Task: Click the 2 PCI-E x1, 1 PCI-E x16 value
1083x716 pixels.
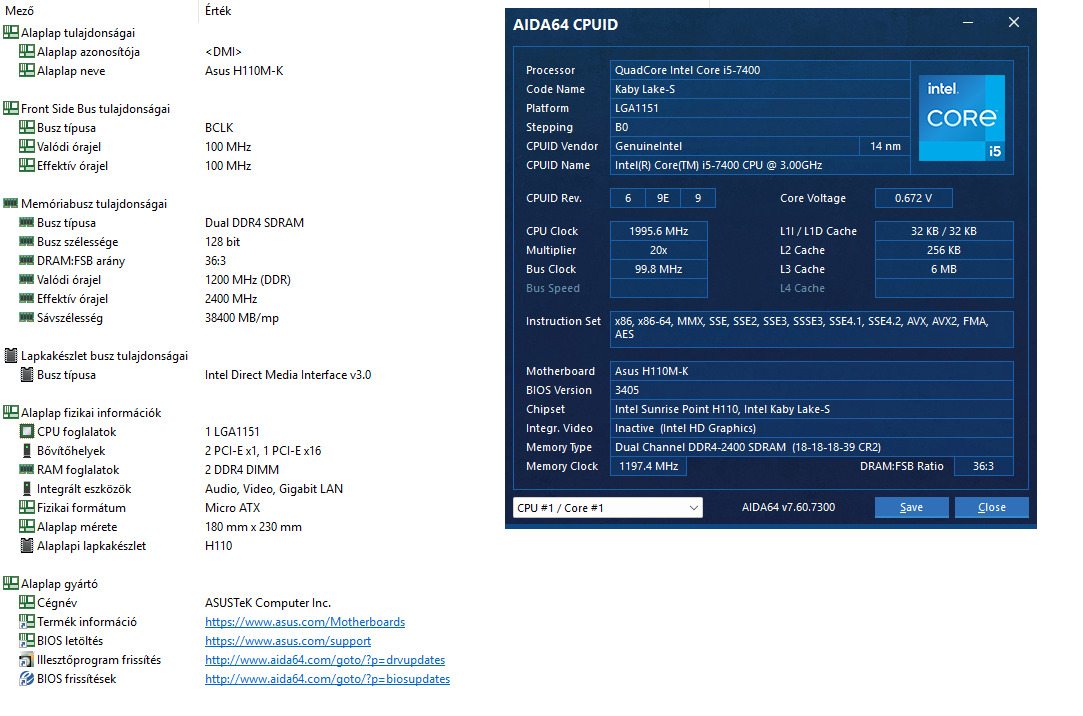Action: 263,450
